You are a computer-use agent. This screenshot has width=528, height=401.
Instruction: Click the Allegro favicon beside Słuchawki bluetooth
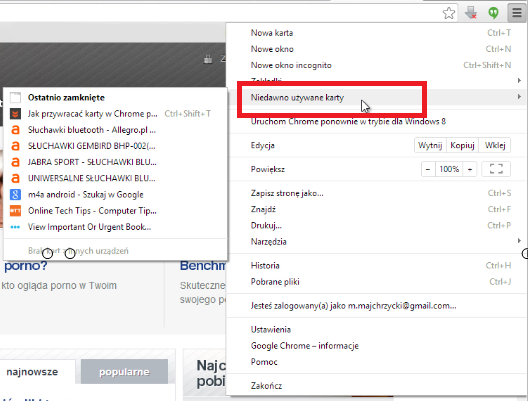[15, 130]
